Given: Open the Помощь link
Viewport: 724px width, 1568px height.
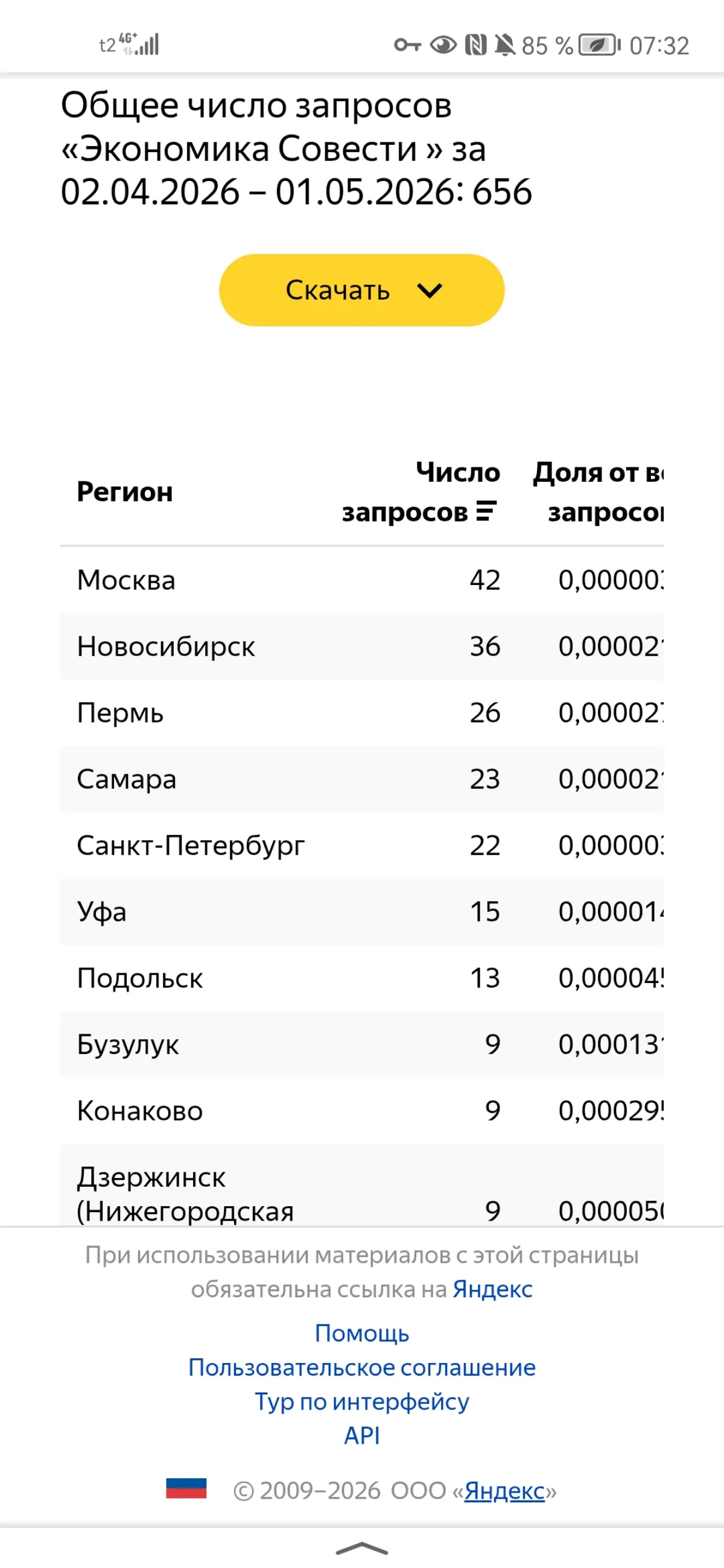Looking at the screenshot, I should pyautogui.click(x=361, y=1333).
